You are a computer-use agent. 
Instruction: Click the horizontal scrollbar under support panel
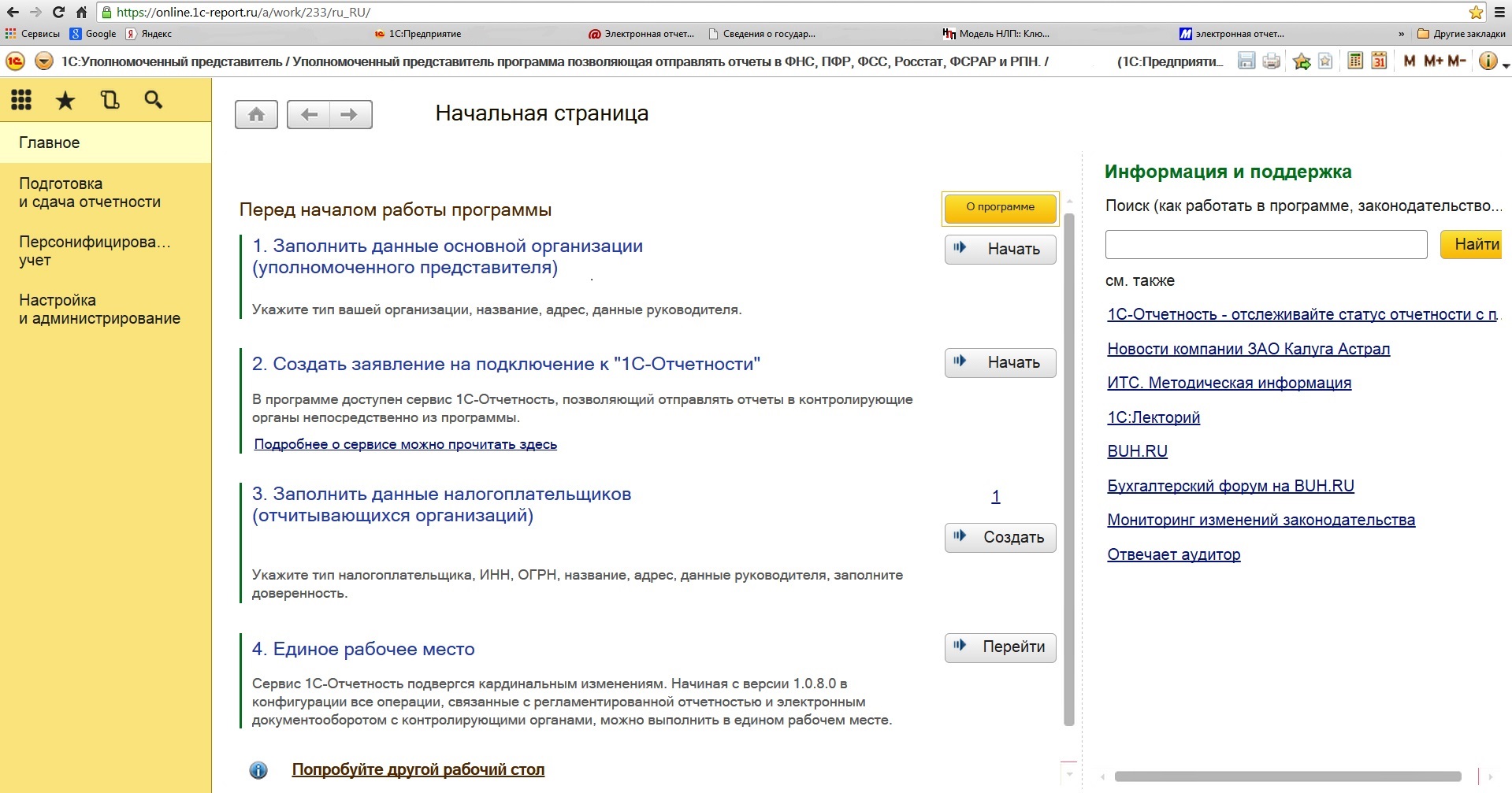[x=1288, y=776]
